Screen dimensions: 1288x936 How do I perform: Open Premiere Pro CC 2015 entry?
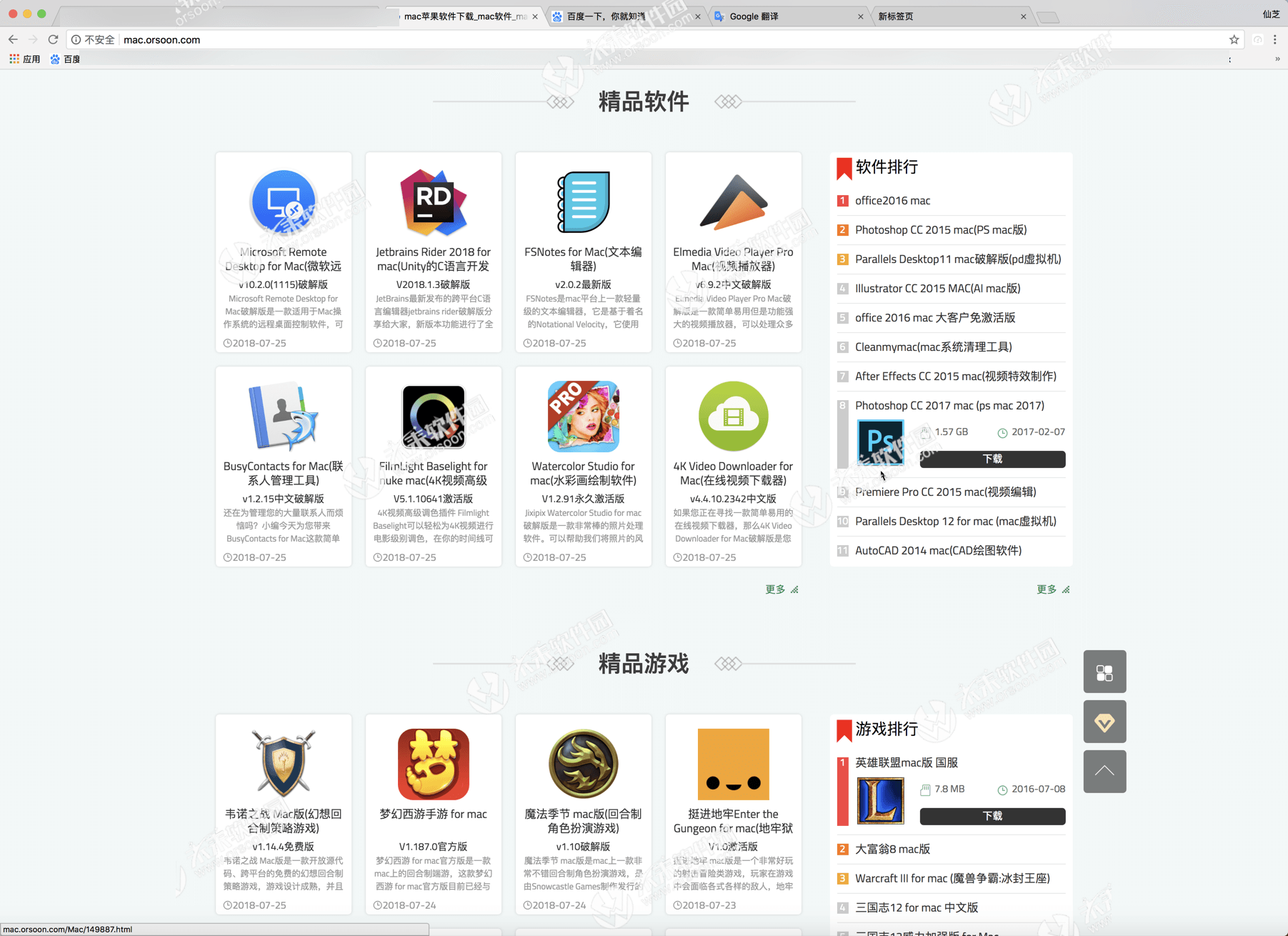pyautogui.click(x=945, y=492)
